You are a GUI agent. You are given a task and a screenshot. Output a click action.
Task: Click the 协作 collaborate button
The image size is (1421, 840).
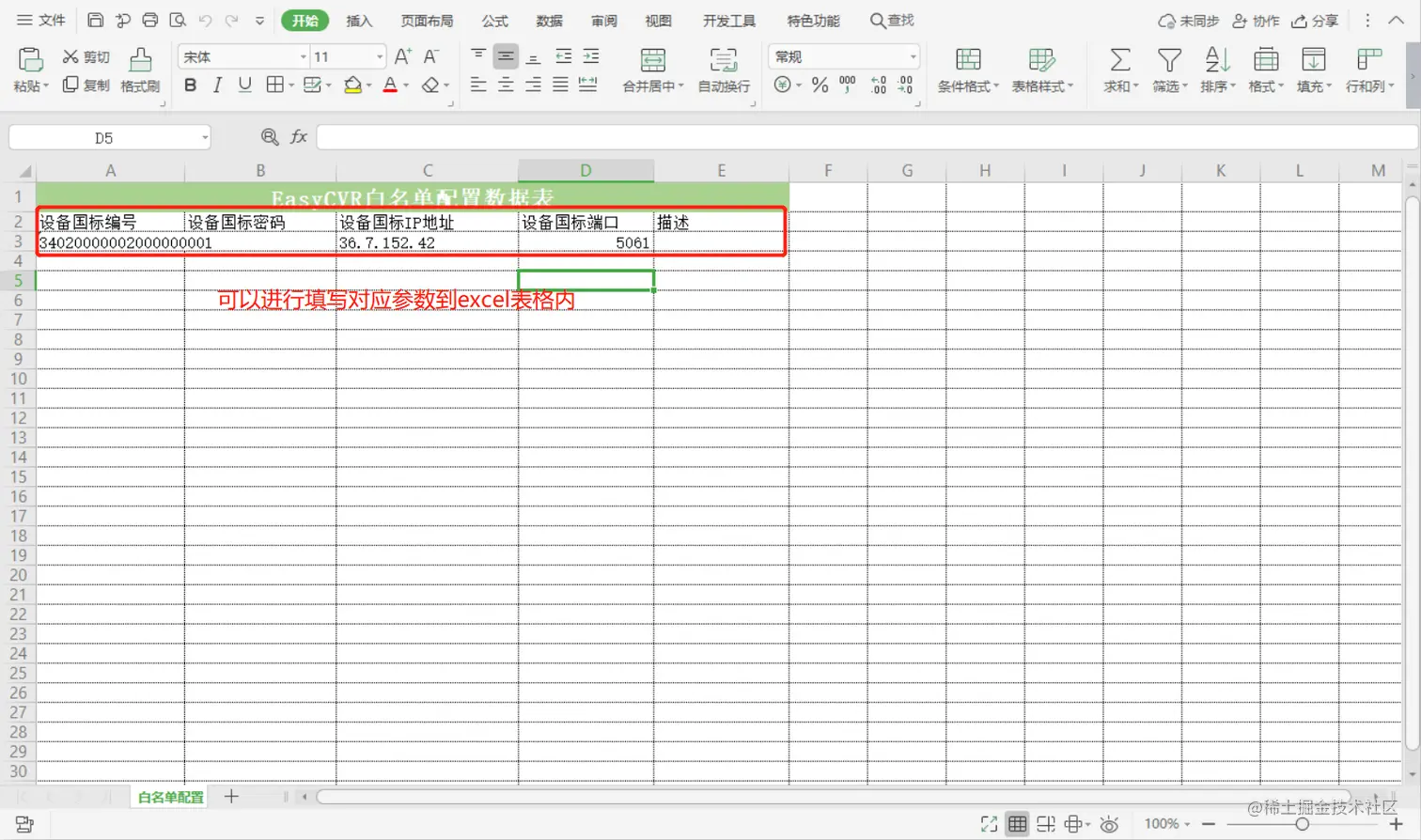click(x=1256, y=21)
